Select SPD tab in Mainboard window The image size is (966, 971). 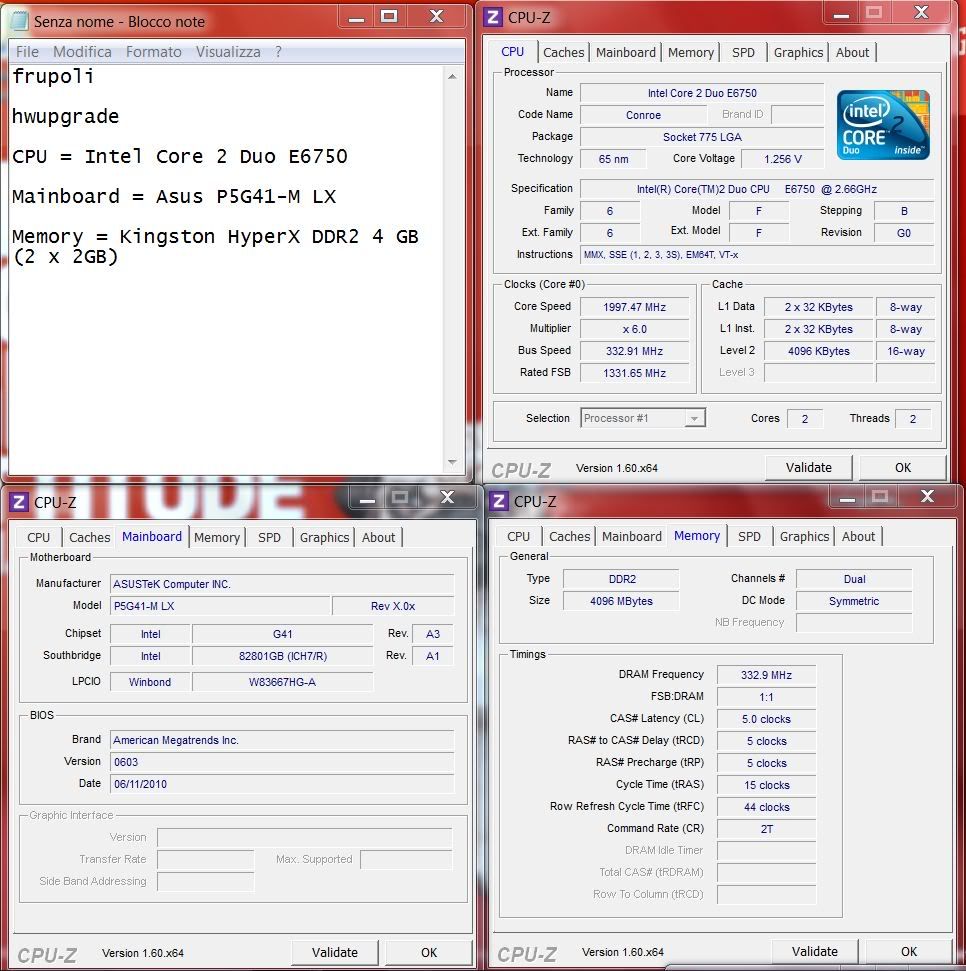tap(269, 538)
